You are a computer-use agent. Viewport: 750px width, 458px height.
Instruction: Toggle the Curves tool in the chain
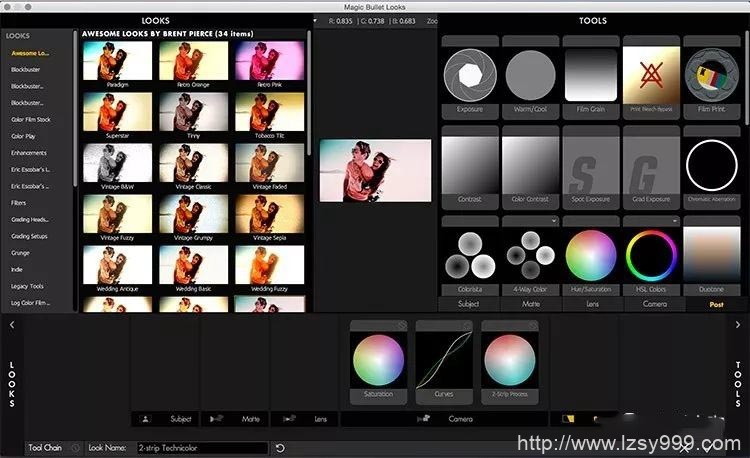coord(467,326)
